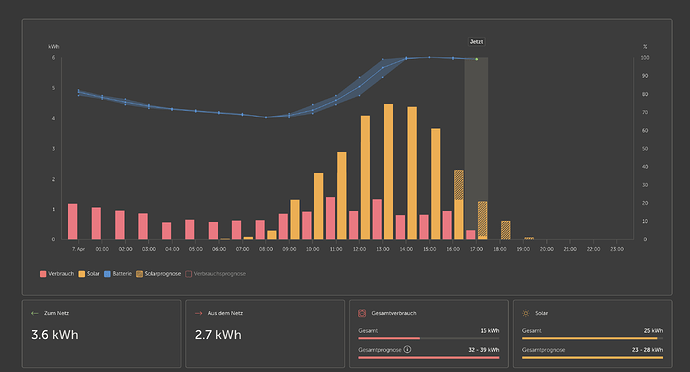Select the 11:00 consumption bar

click(x=330, y=218)
